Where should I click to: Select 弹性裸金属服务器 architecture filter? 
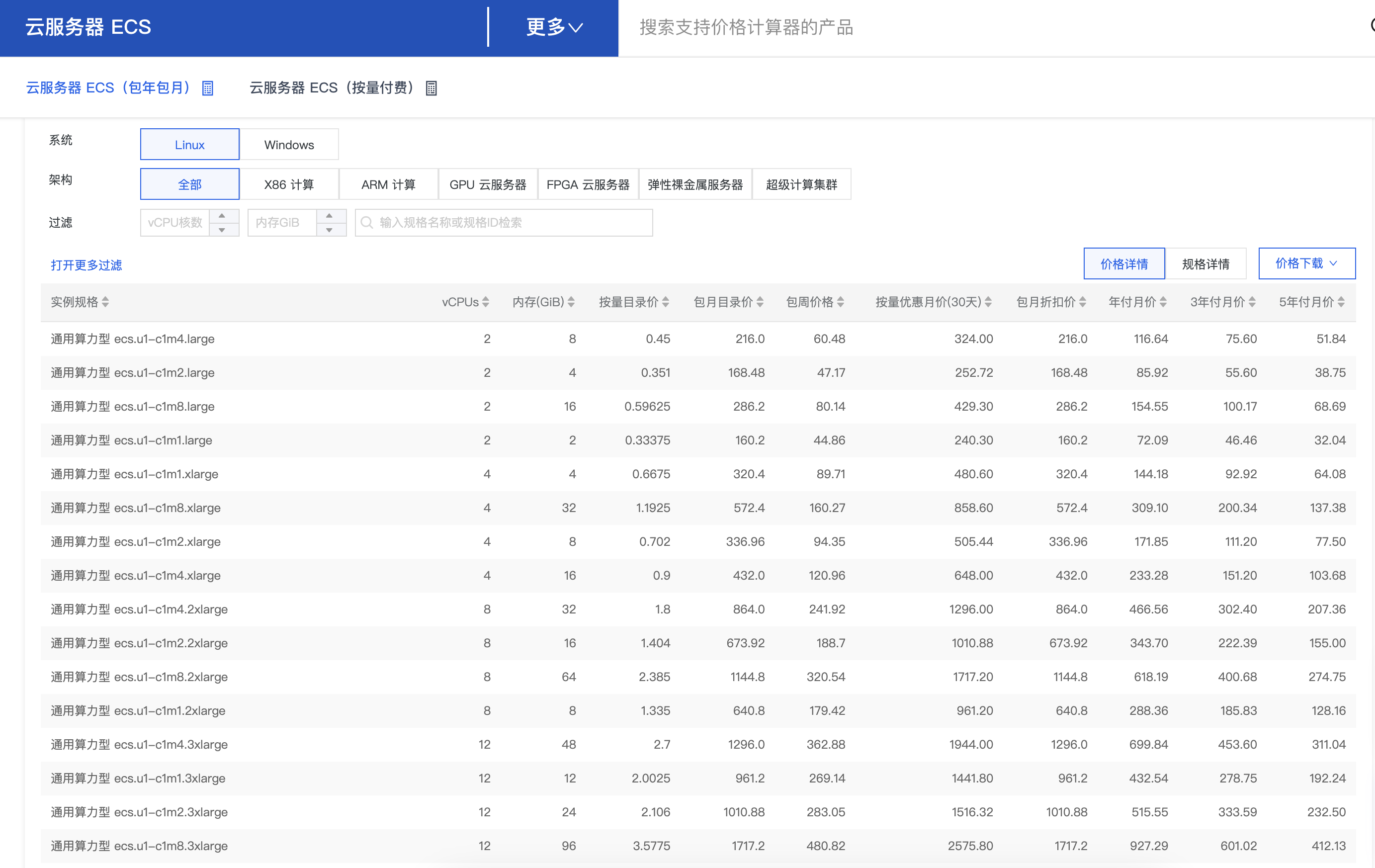695,184
